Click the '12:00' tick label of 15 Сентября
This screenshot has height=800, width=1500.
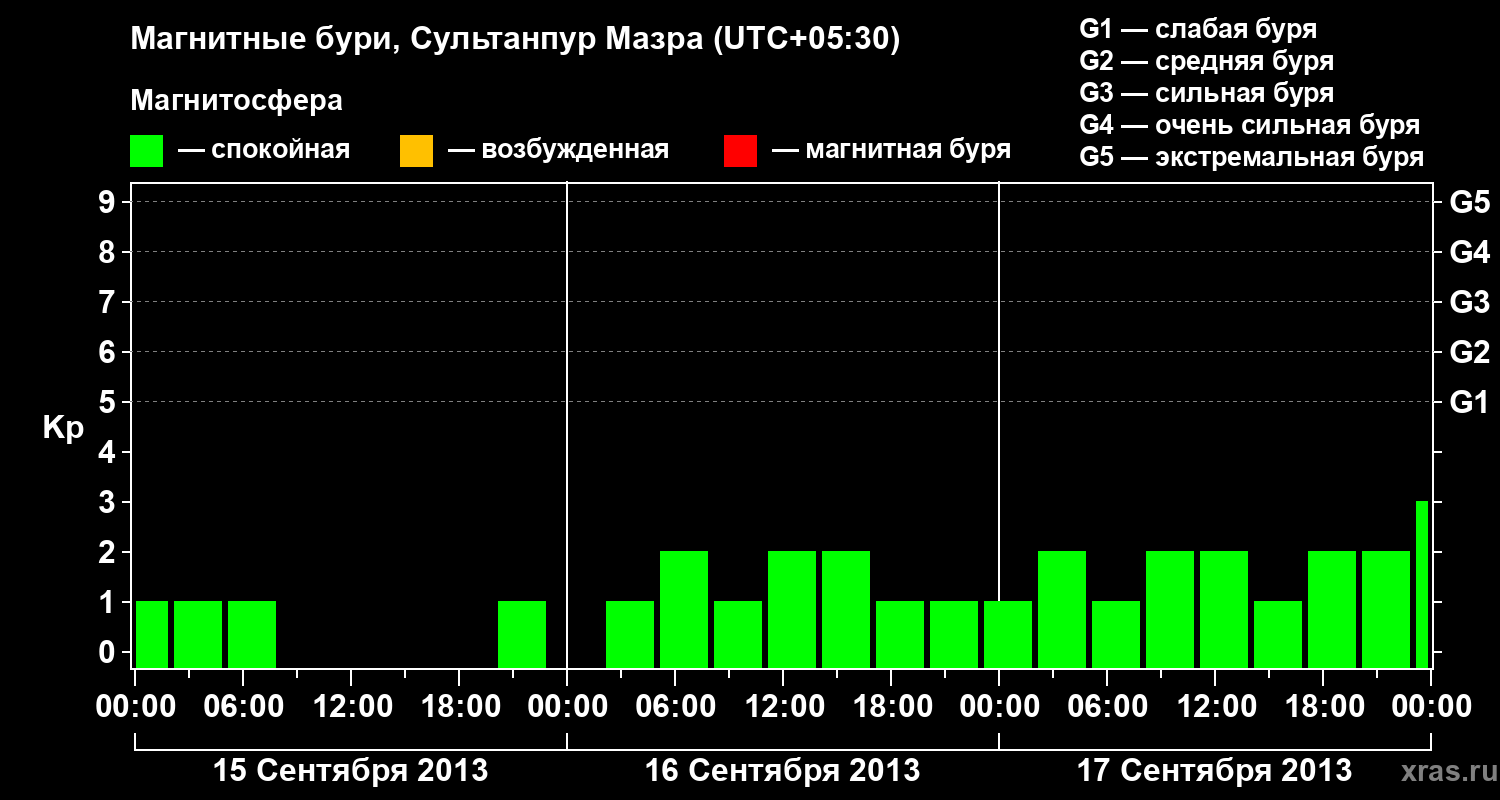351,707
